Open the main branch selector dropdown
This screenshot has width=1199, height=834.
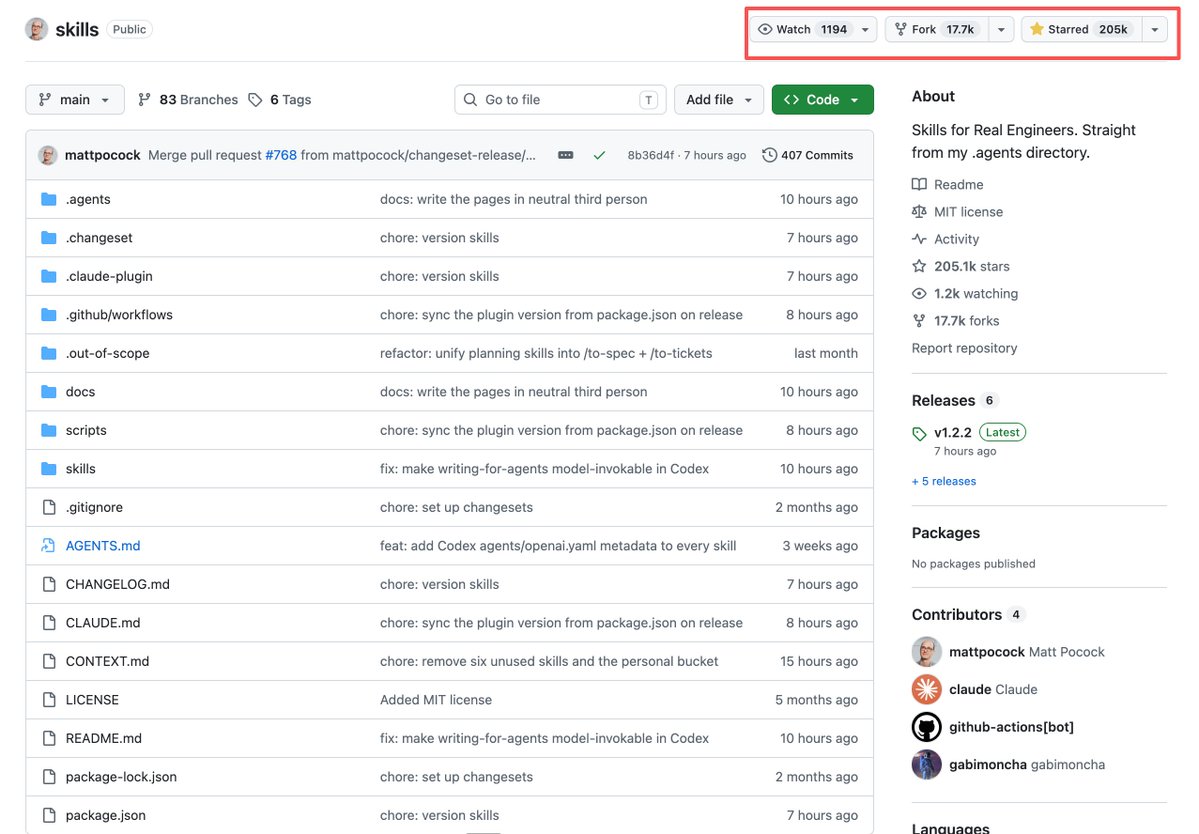(75, 99)
